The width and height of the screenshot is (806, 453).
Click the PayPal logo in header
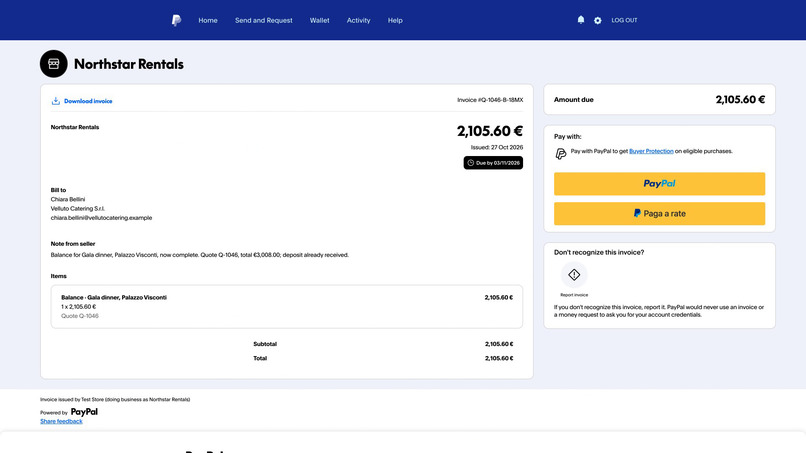point(176,20)
